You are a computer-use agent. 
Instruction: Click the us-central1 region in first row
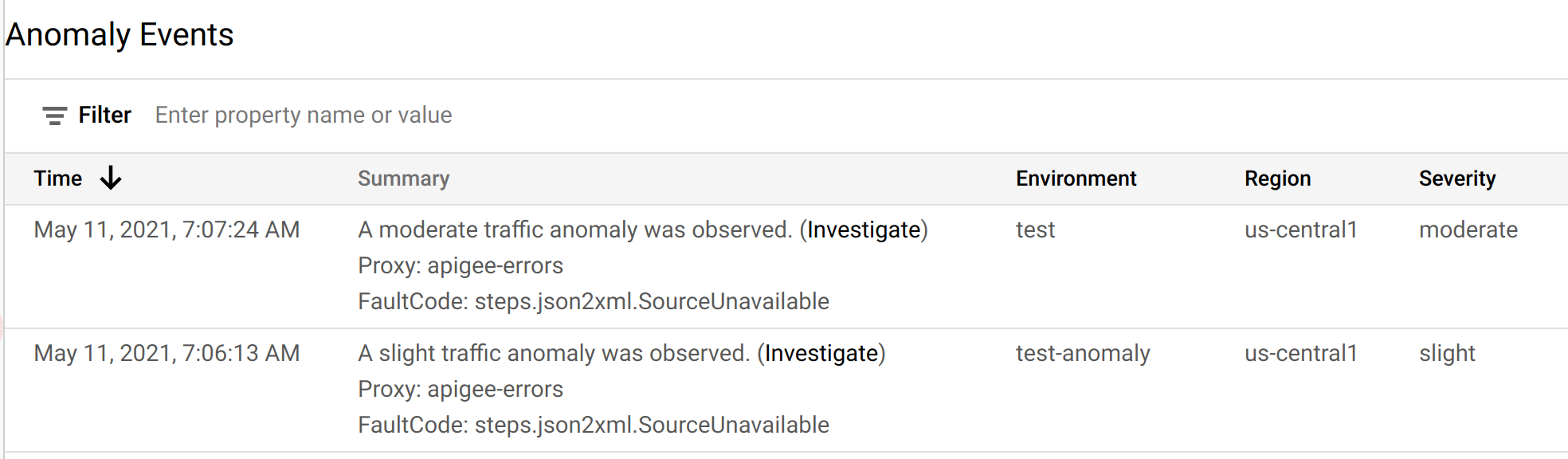[x=1301, y=229]
